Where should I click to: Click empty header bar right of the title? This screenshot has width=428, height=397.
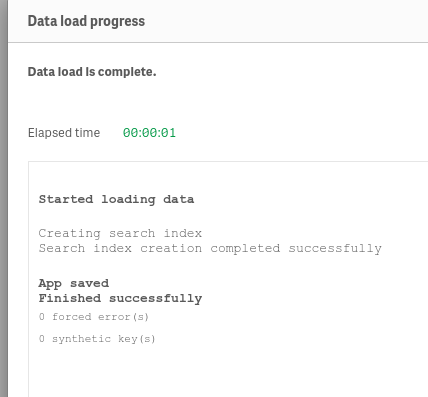287,21
